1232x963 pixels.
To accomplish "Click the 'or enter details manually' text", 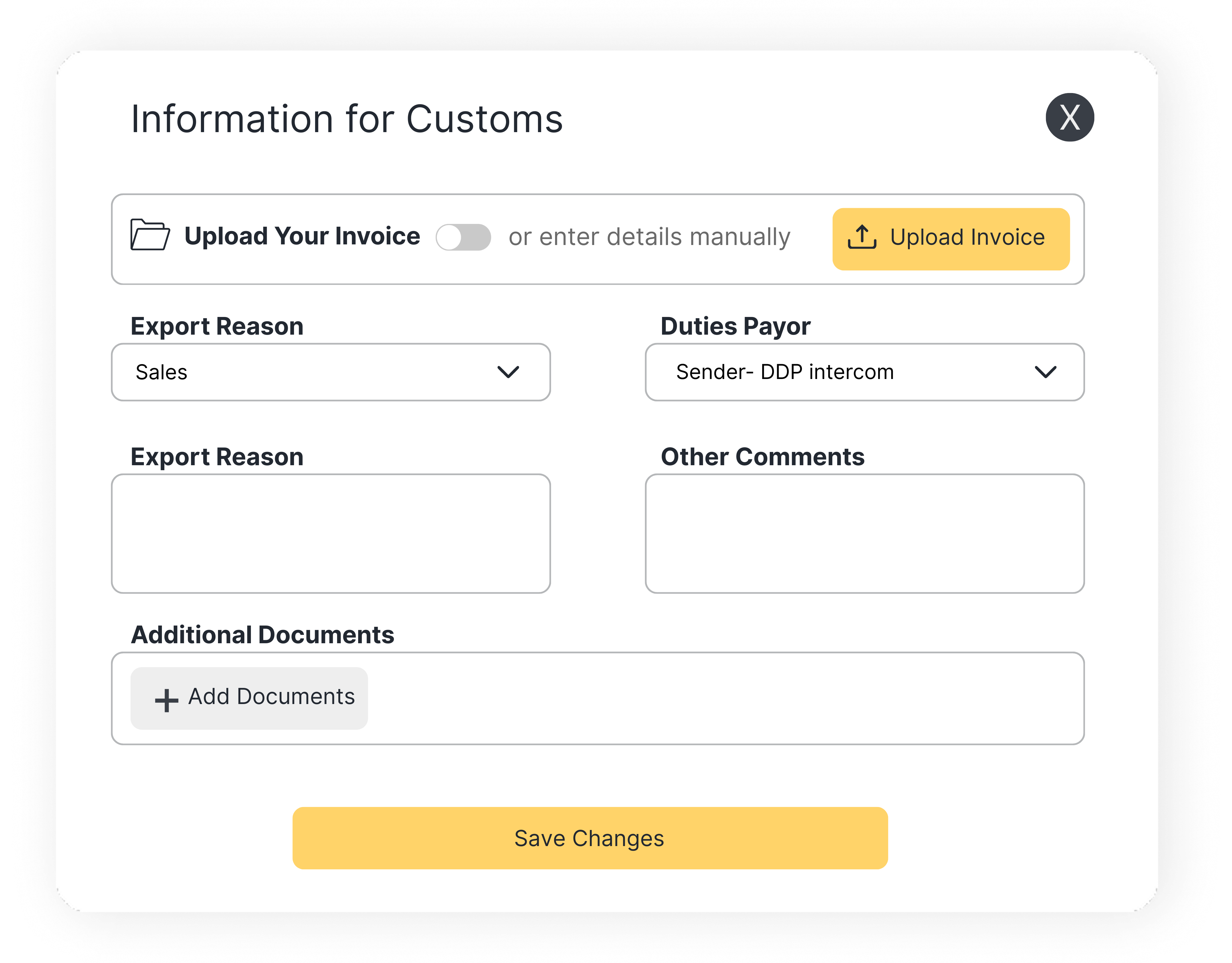I will click(x=649, y=237).
